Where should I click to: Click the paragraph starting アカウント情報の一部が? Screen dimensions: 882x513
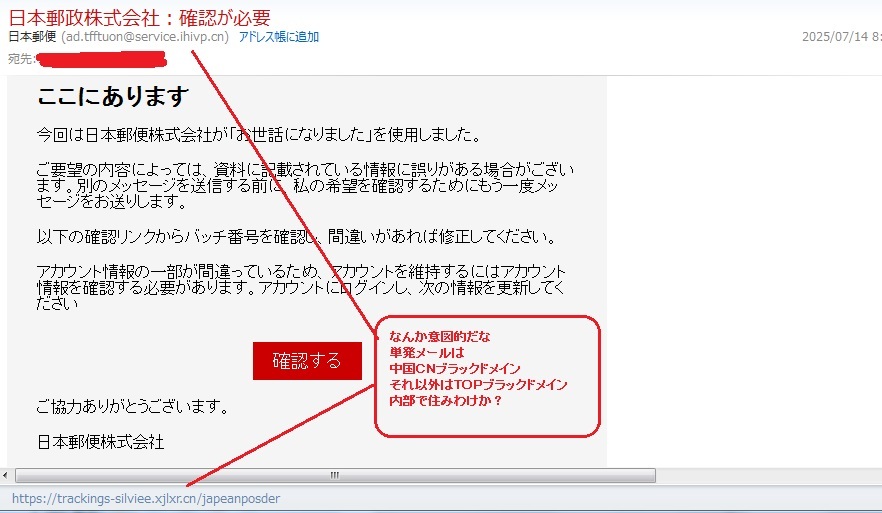click(302, 287)
